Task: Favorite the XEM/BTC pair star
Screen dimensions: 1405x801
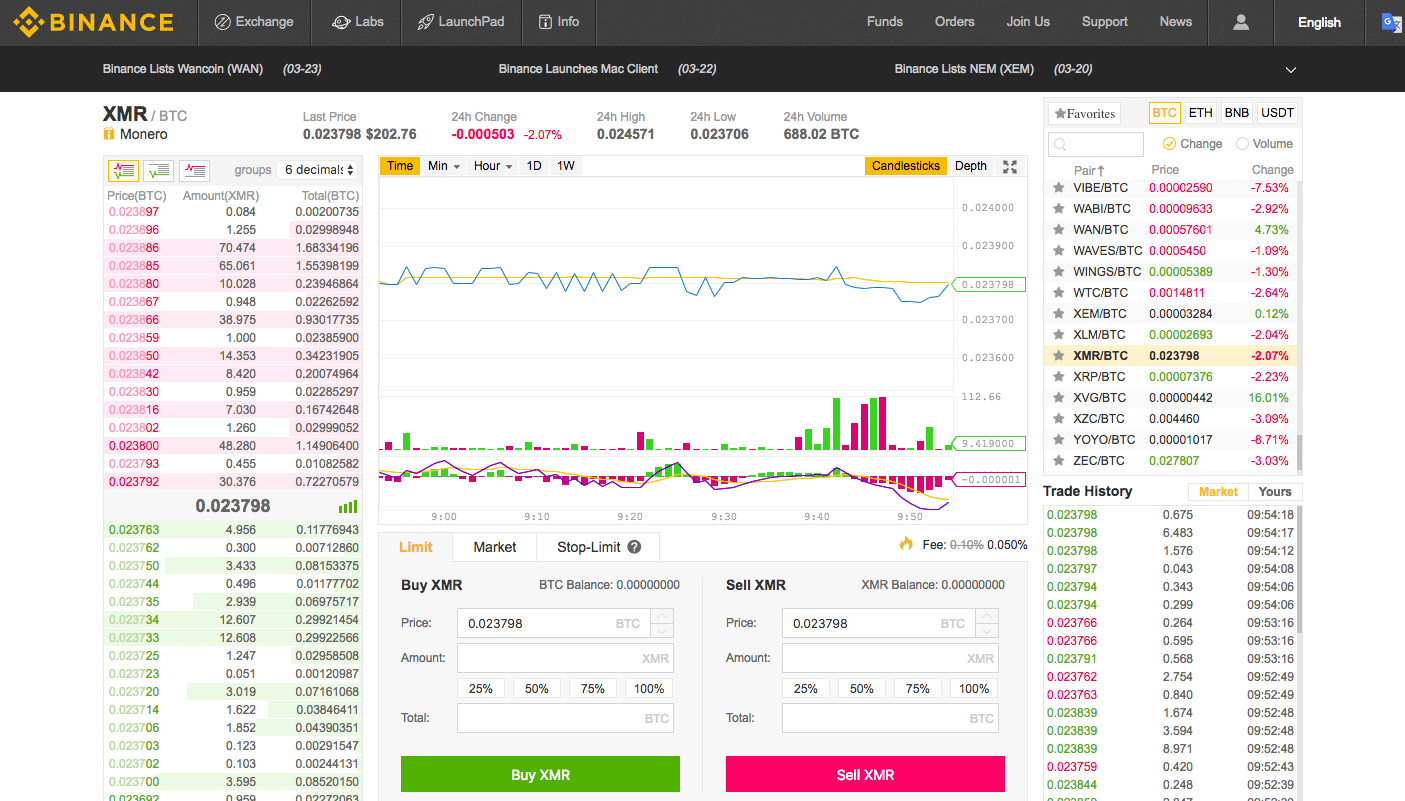Action: pyautogui.click(x=1058, y=314)
